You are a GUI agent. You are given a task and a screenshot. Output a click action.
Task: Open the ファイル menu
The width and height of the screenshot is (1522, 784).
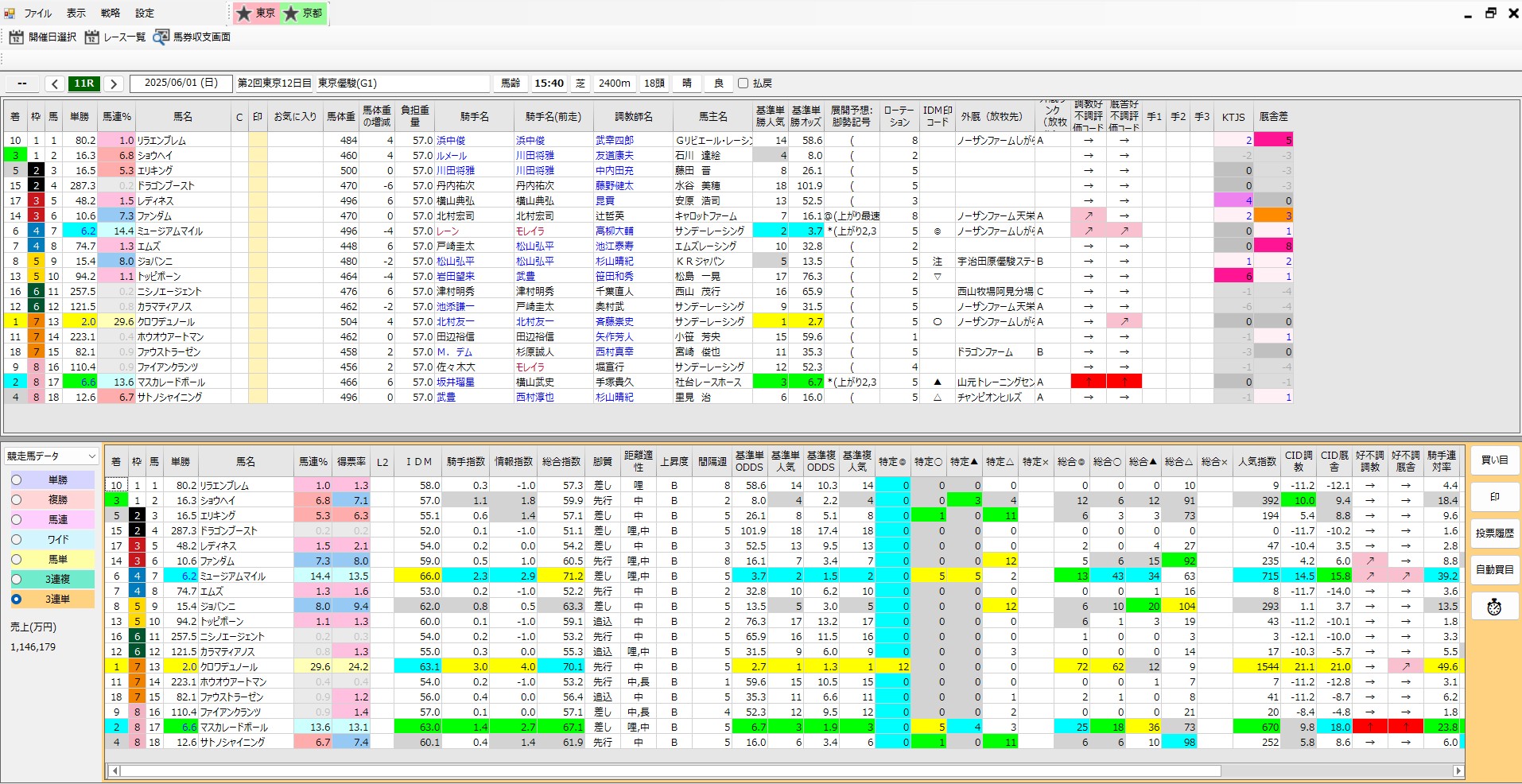[37, 14]
